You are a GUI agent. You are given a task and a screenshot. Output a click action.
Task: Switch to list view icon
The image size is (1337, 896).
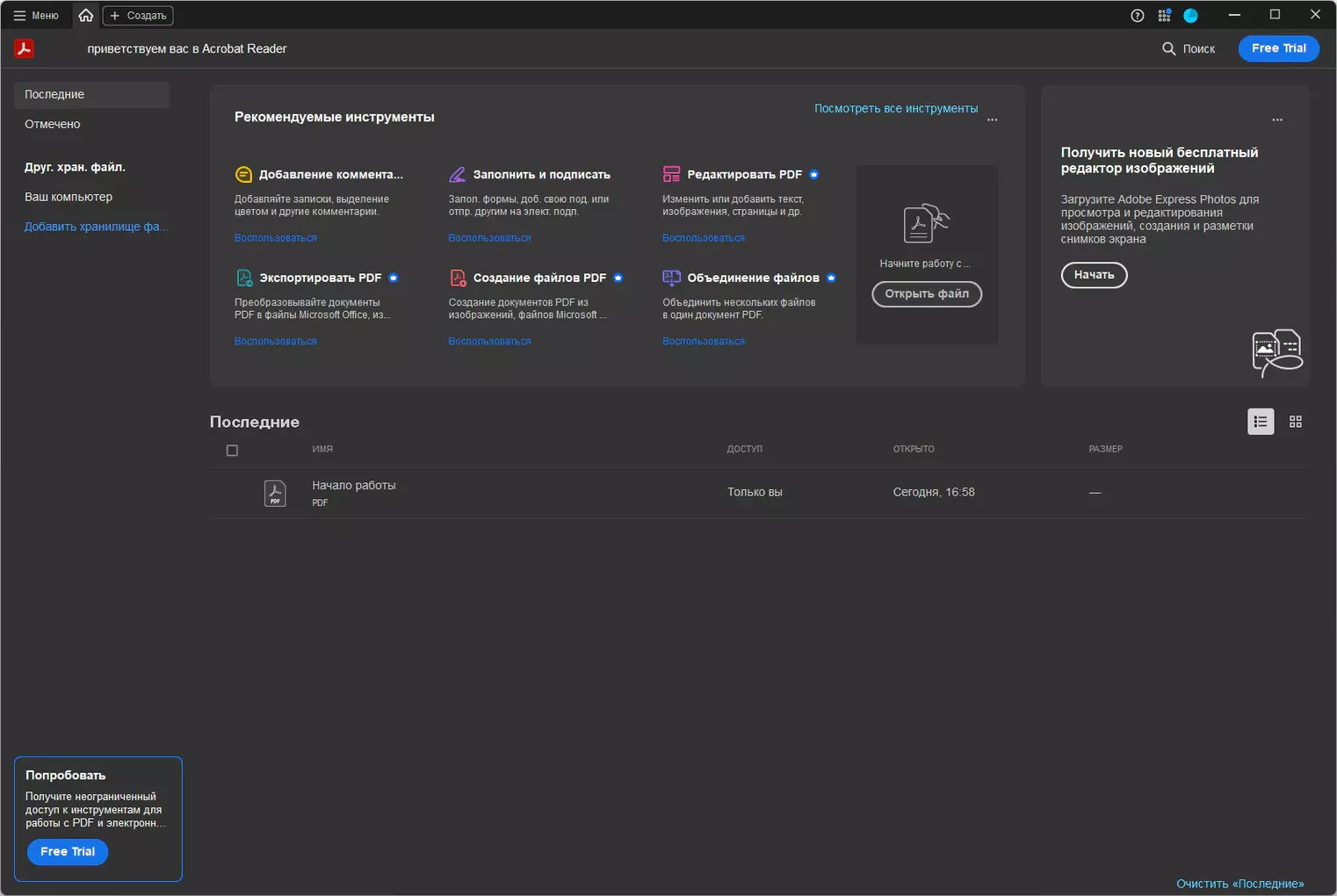coord(1261,422)
